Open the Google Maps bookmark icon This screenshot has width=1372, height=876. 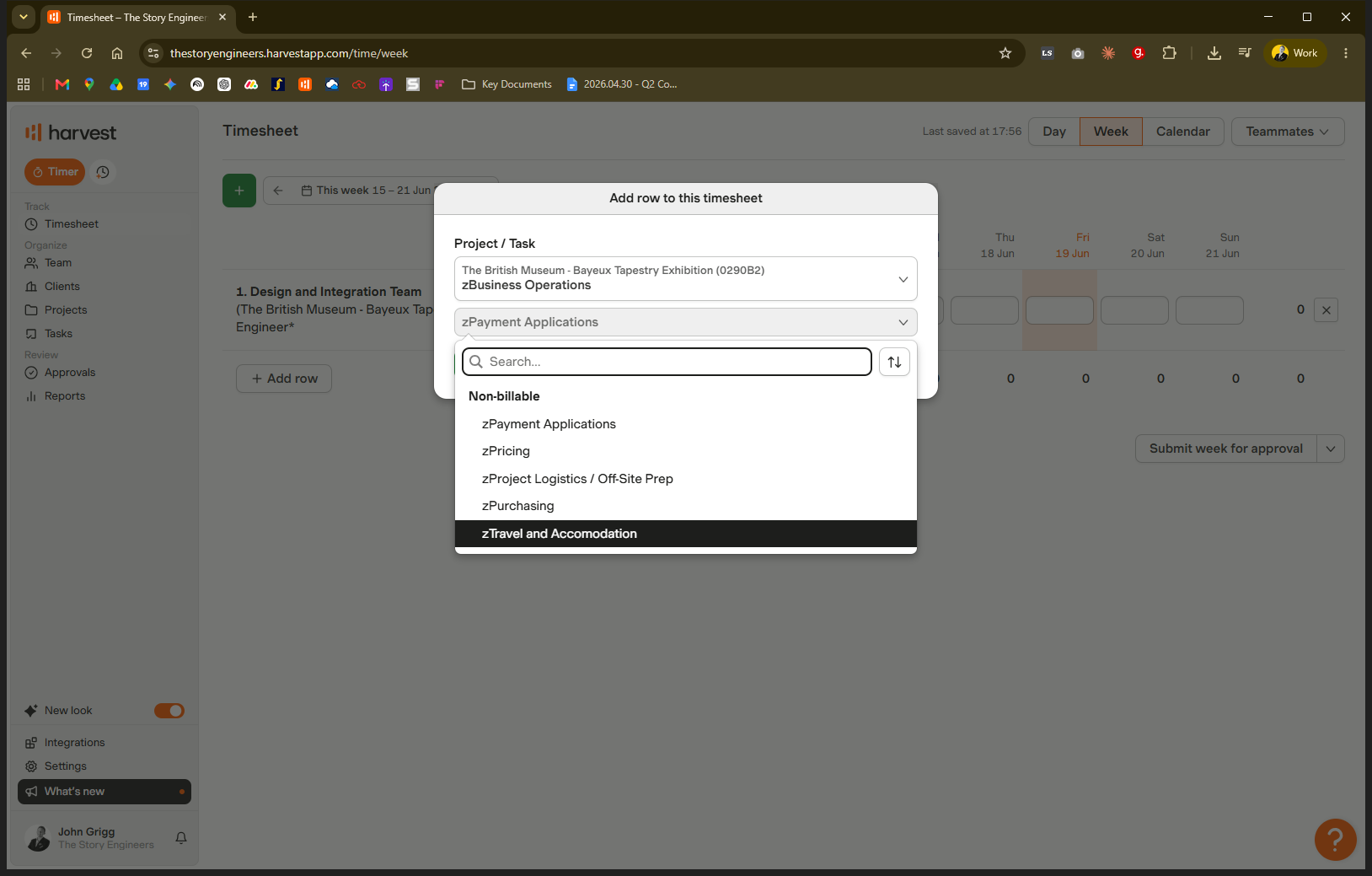point(89,84)
